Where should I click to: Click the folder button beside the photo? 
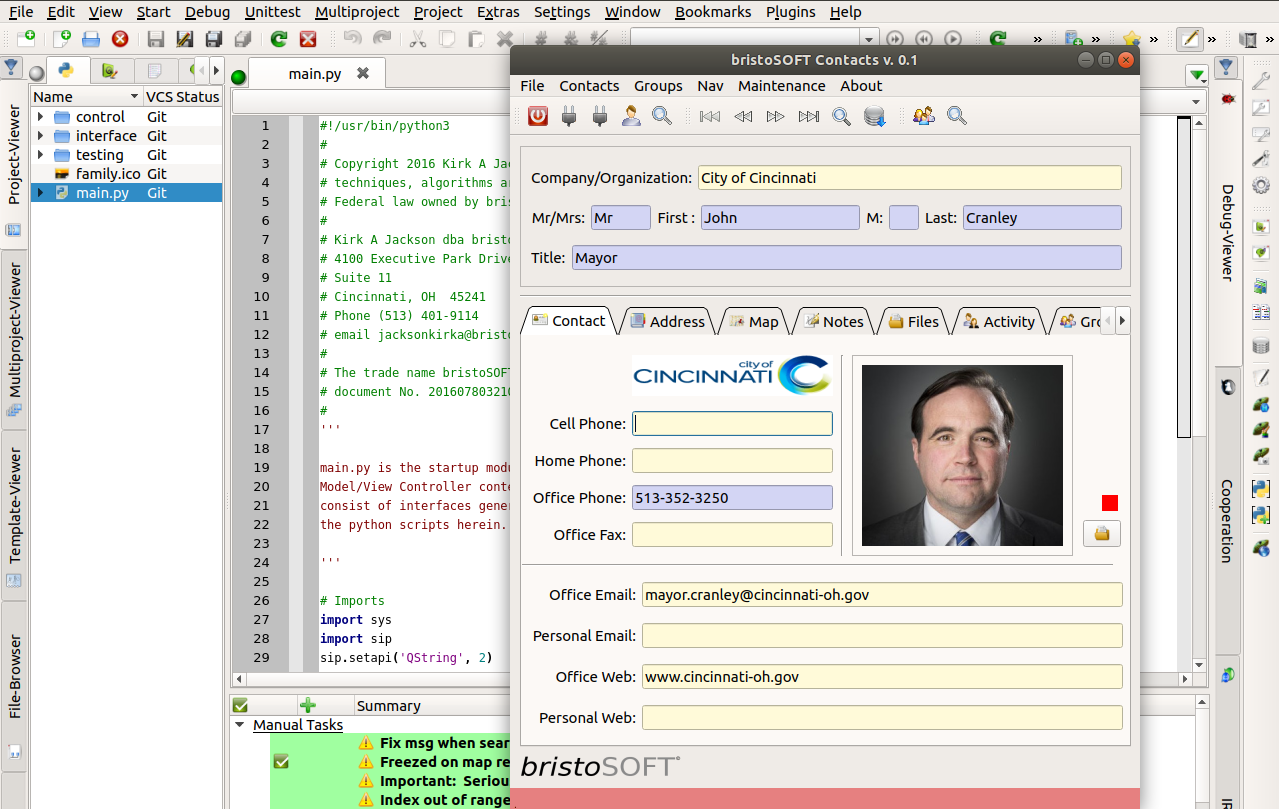1101,534
